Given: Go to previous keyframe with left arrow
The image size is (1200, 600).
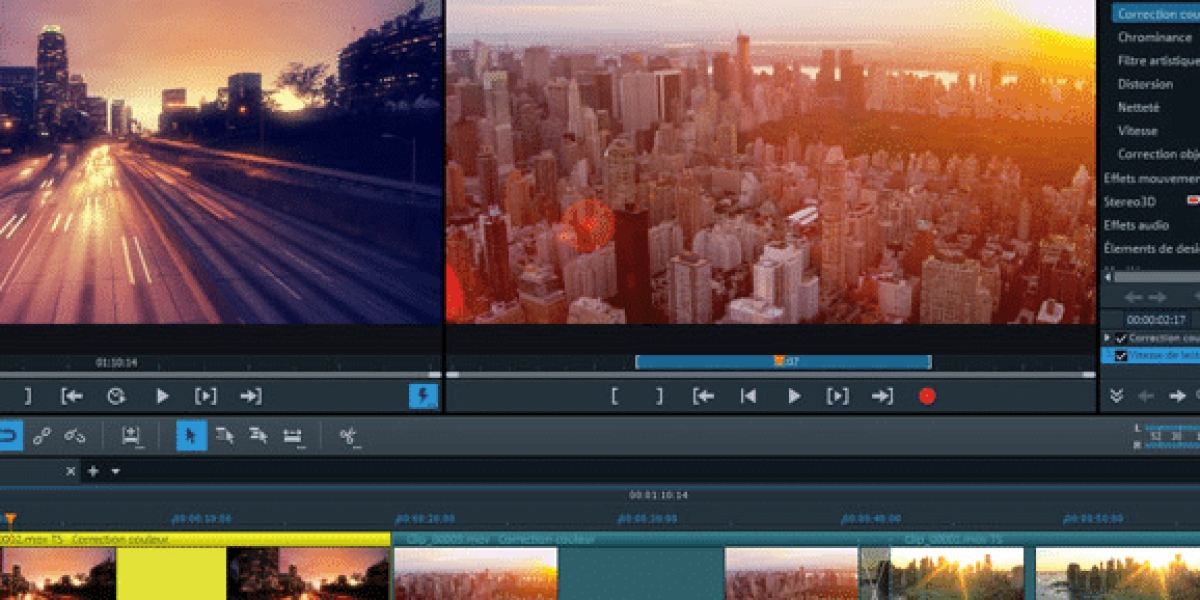Looking at the screenshot, I should [x=1146, y=396].
